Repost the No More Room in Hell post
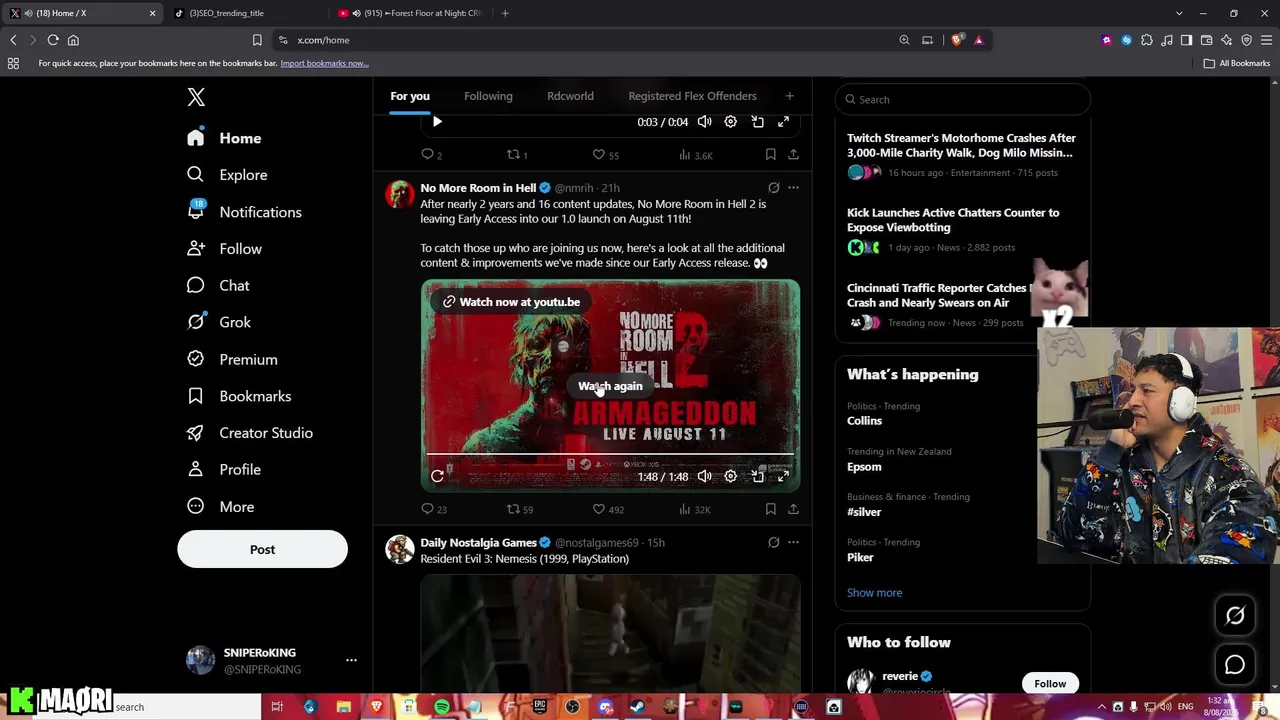The image size is (1280, 720). [x=520, y=509]
